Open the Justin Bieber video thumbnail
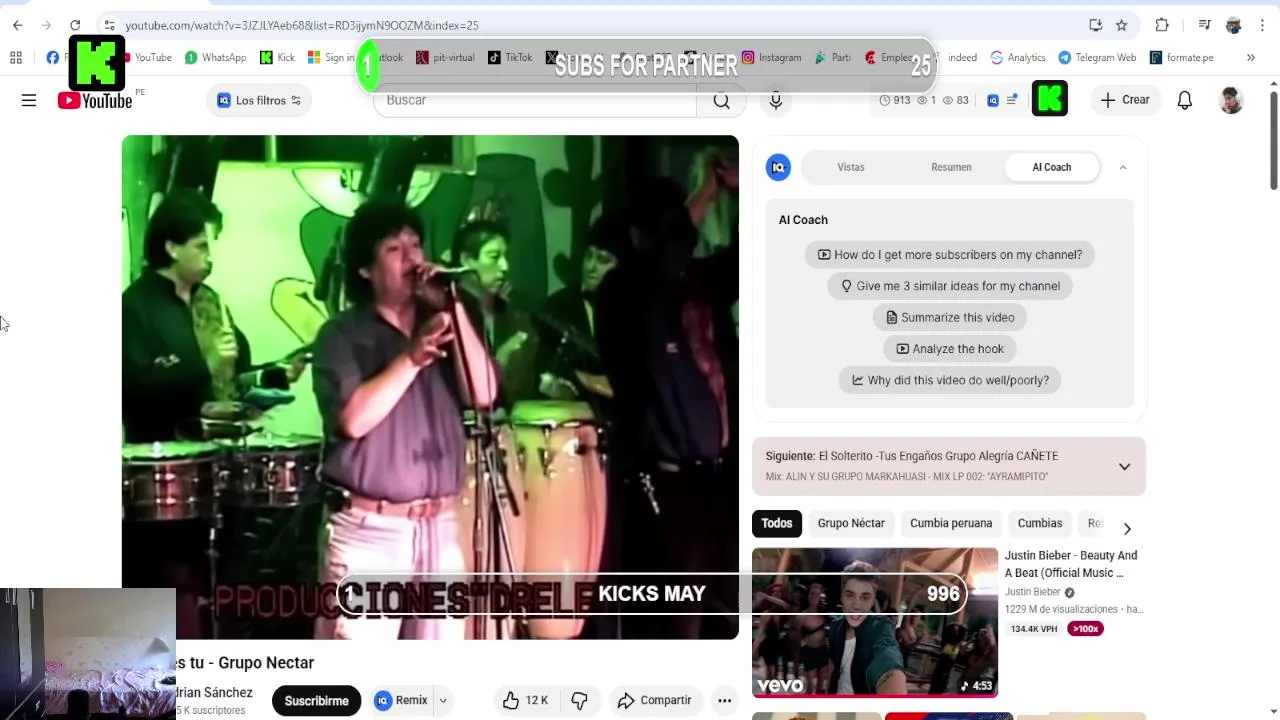1280x720 pixels. point(875,622)
